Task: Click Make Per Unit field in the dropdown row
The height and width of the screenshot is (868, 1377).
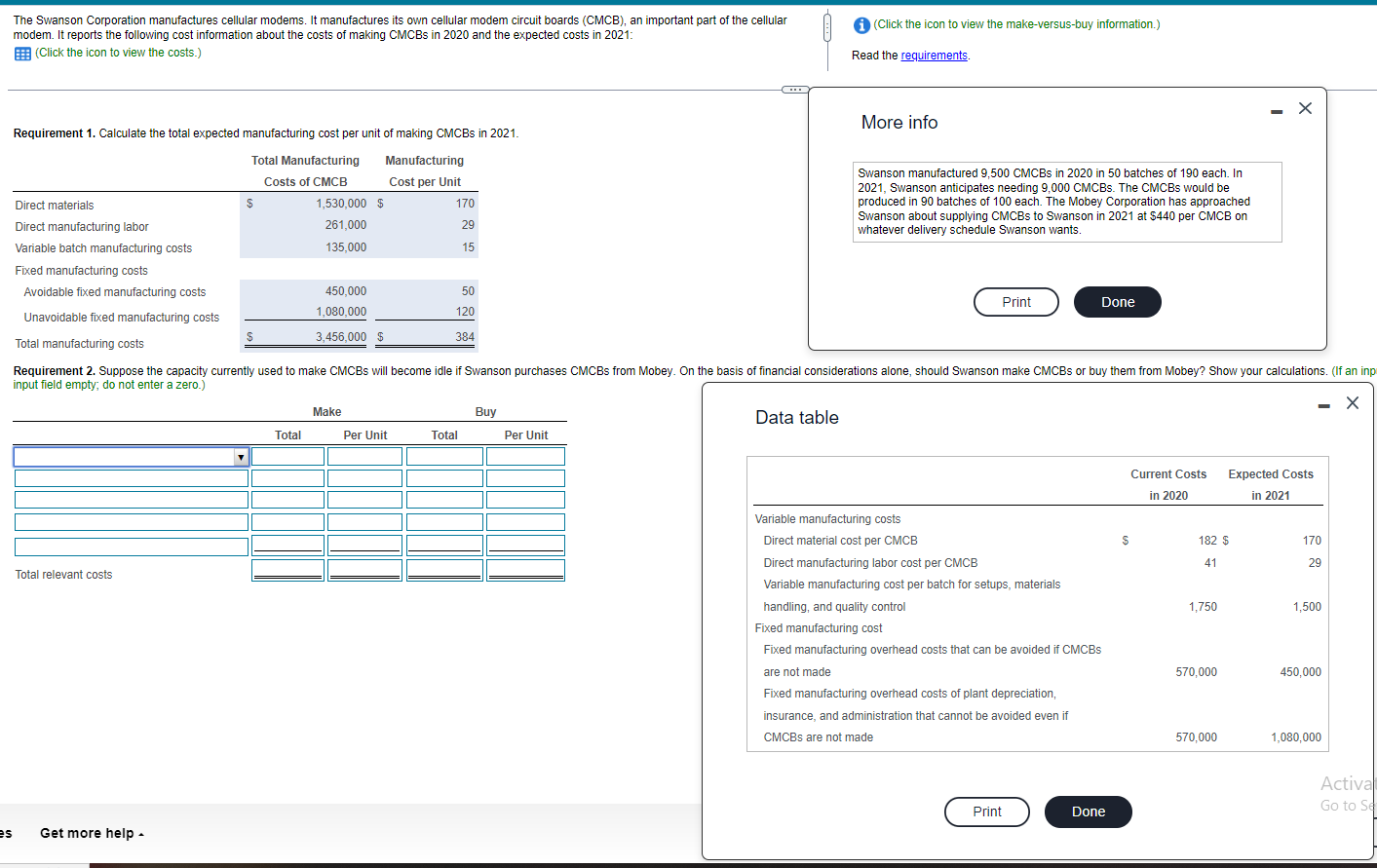Action: [x=364, y=457]
